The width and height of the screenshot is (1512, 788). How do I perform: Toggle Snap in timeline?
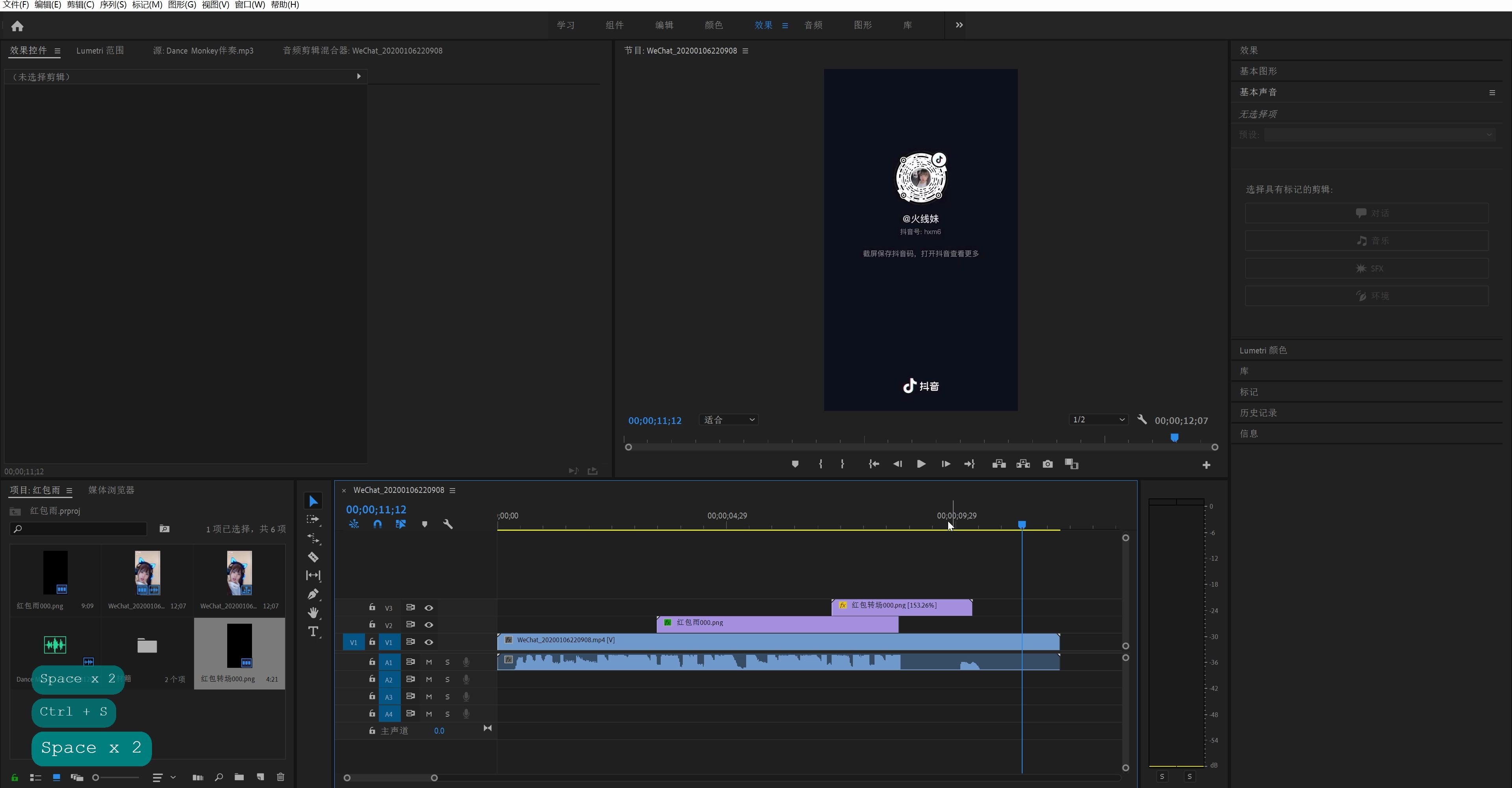point(377,524)
